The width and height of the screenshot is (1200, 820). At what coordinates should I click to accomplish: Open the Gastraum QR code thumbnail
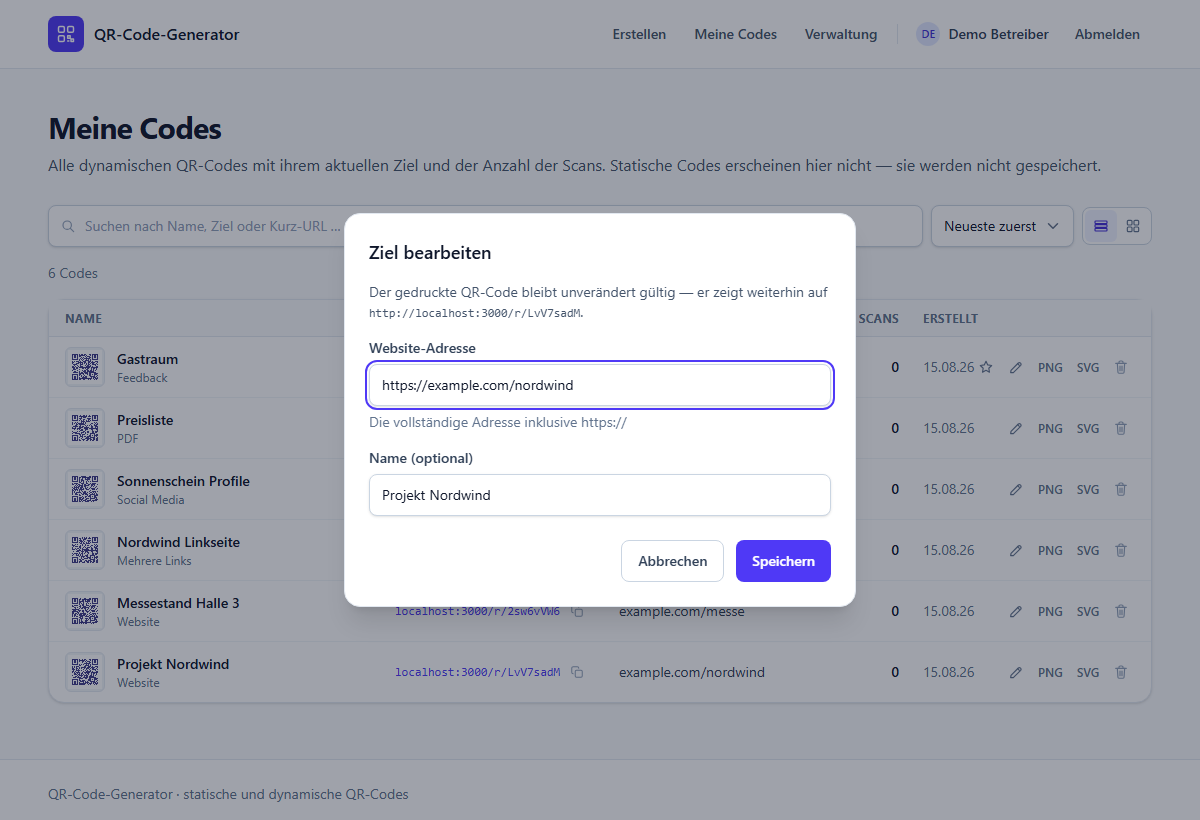(x=85, y=367)
